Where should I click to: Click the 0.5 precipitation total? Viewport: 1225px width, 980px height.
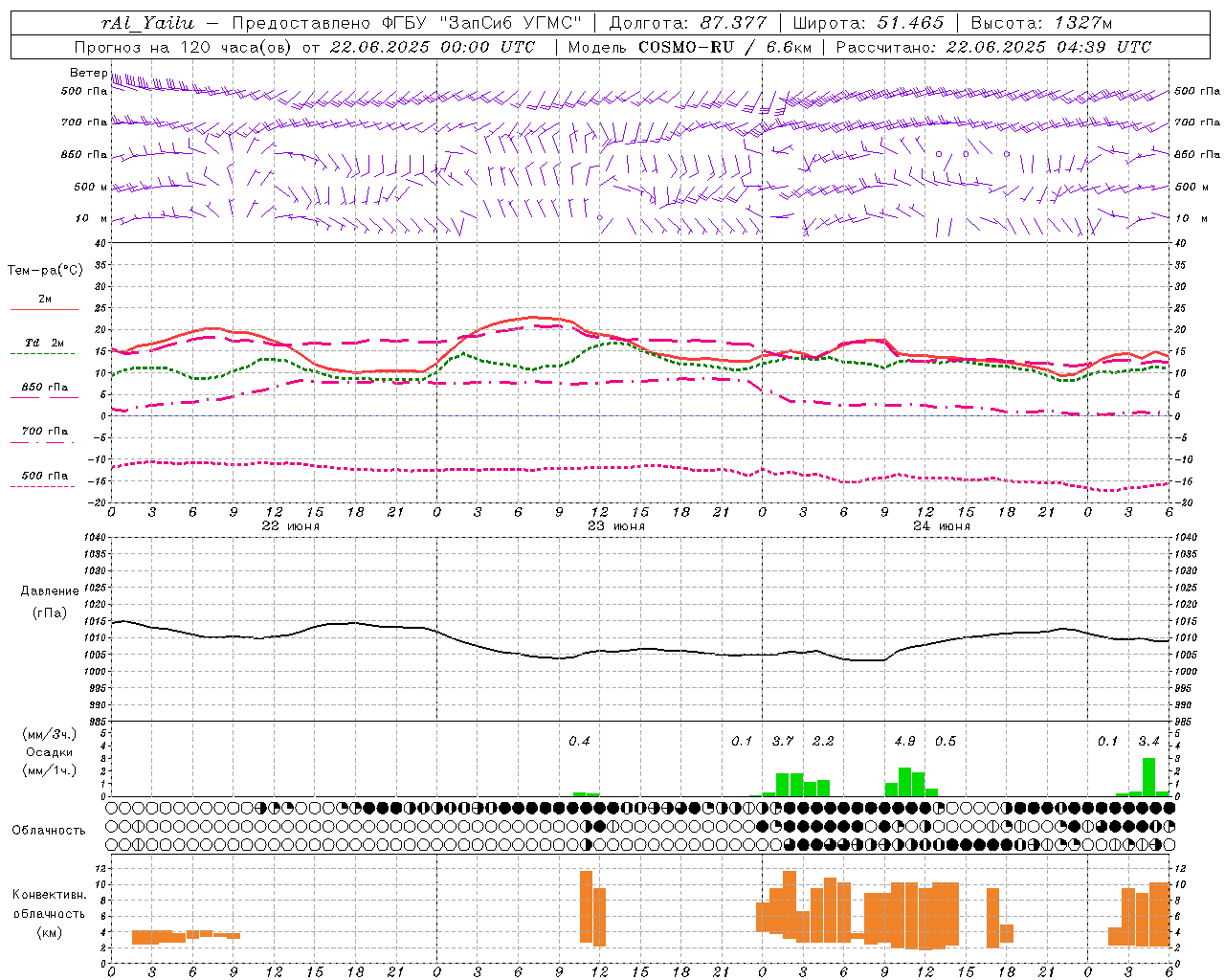[946, 742]
